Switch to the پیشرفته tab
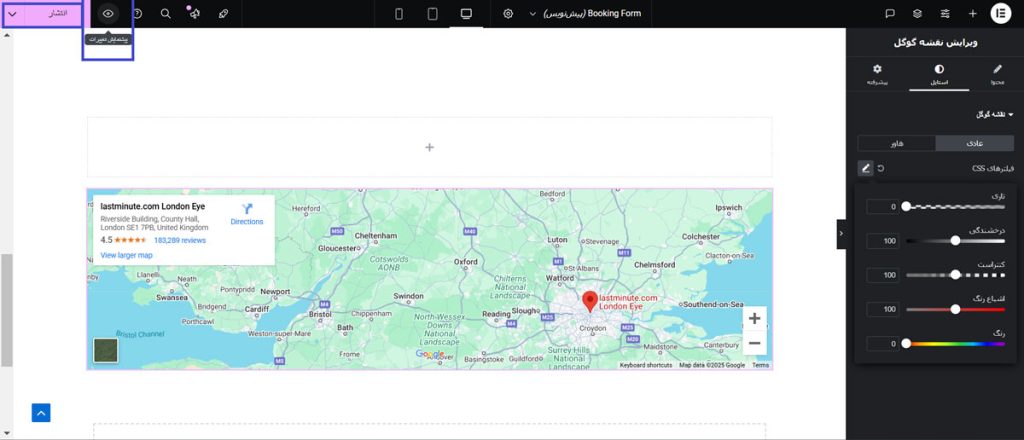 (x=877, y=75)
